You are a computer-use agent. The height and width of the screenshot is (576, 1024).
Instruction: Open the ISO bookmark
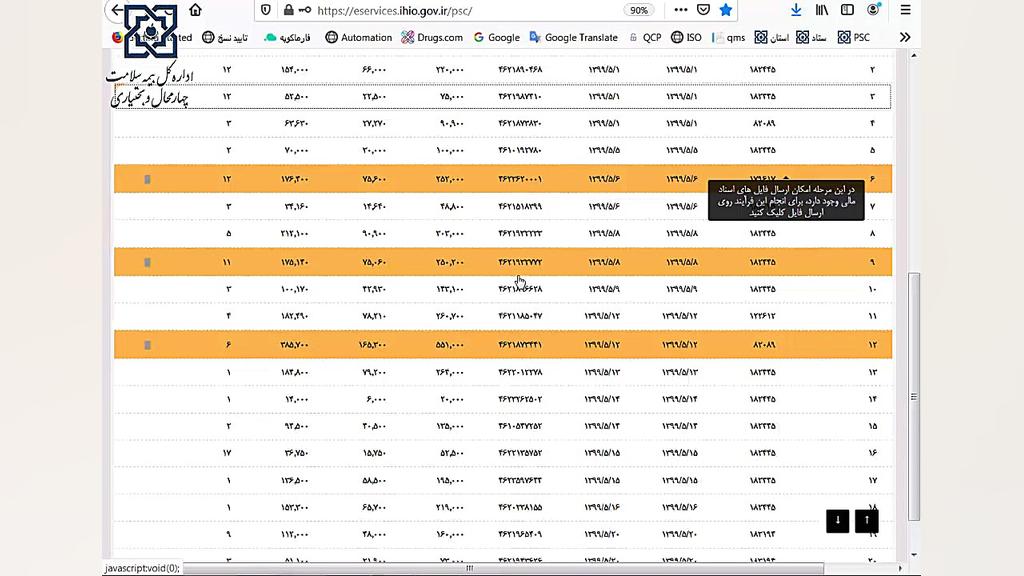(x=686, y=37)
